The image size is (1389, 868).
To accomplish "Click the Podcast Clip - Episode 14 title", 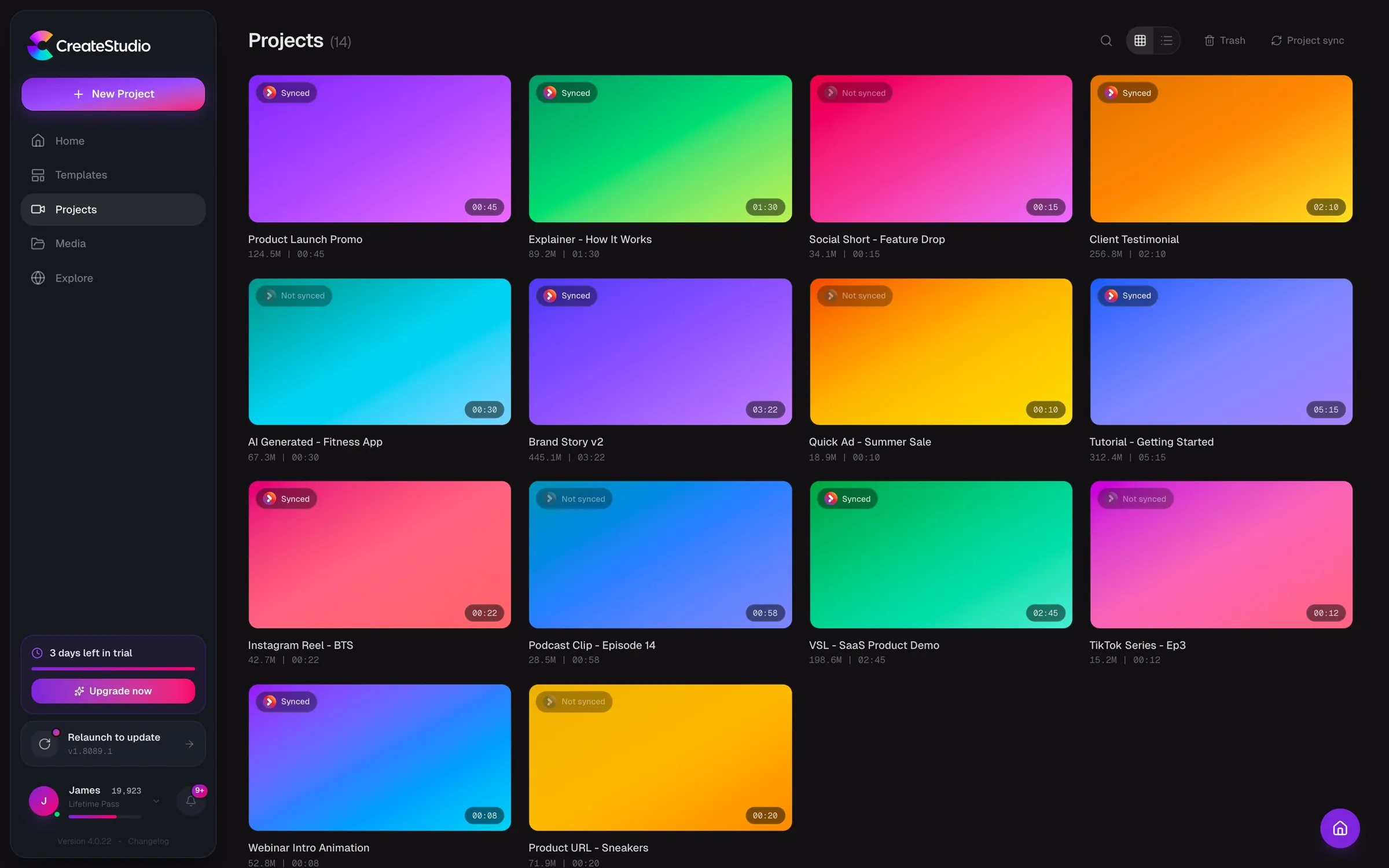I will 592,645.
